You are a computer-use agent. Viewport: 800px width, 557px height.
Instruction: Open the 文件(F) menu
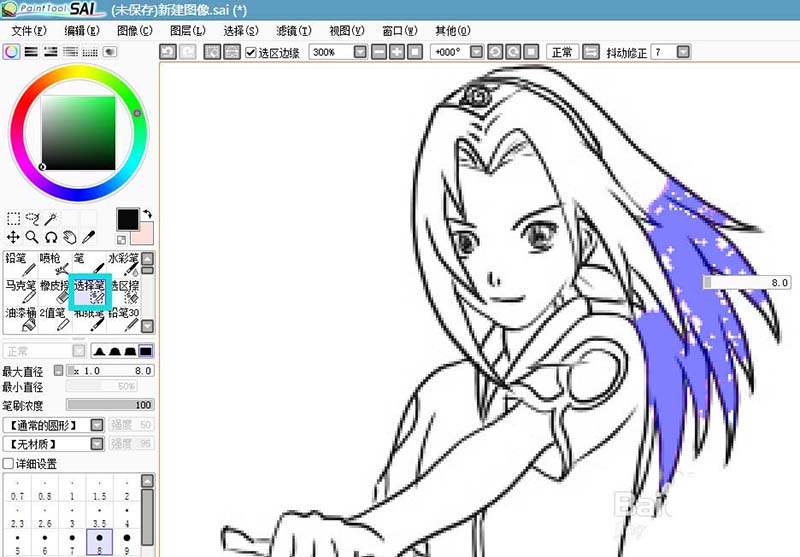pos(29,31)
